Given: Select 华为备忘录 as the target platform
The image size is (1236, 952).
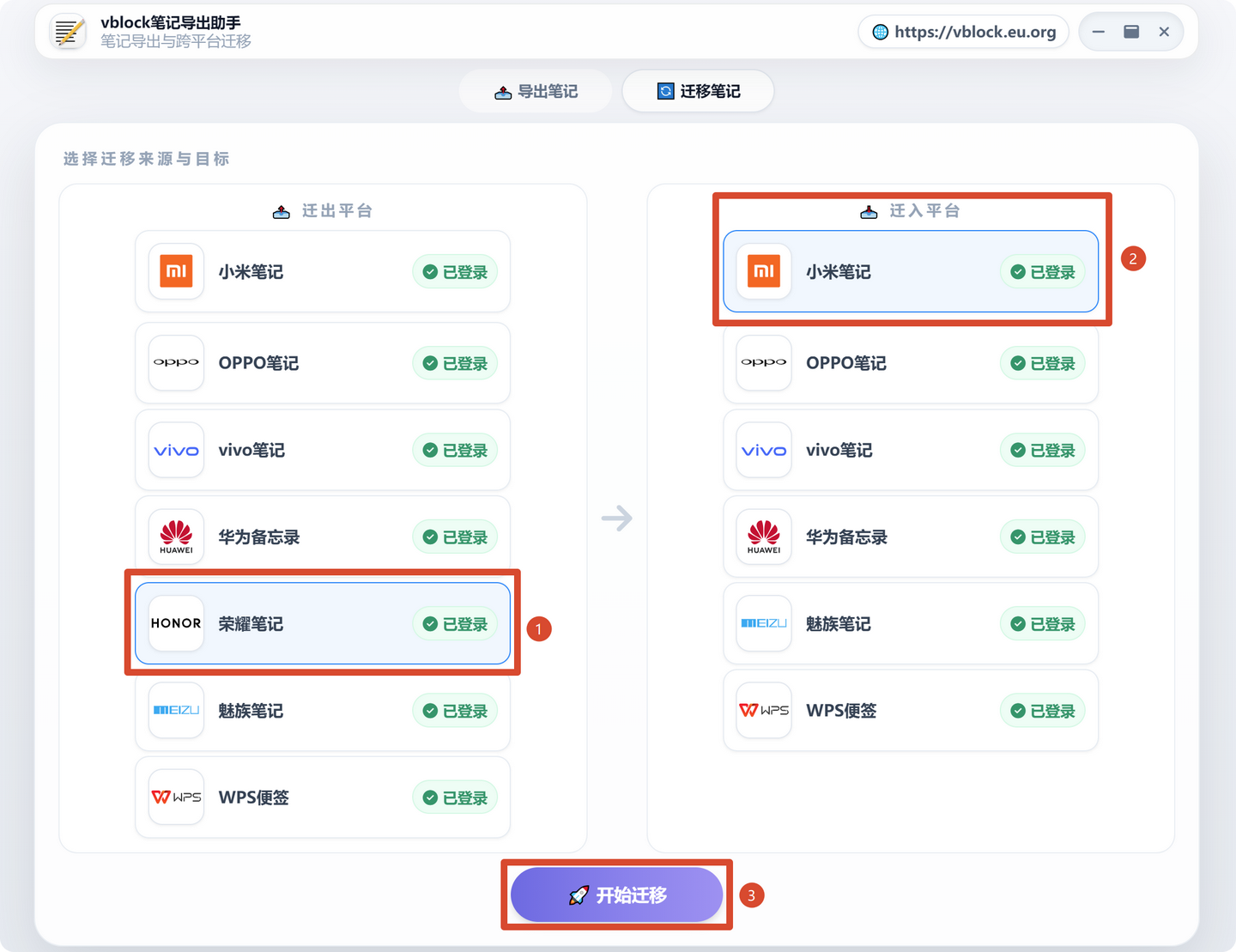Looking at the screenshot, I should coord(911,537).
